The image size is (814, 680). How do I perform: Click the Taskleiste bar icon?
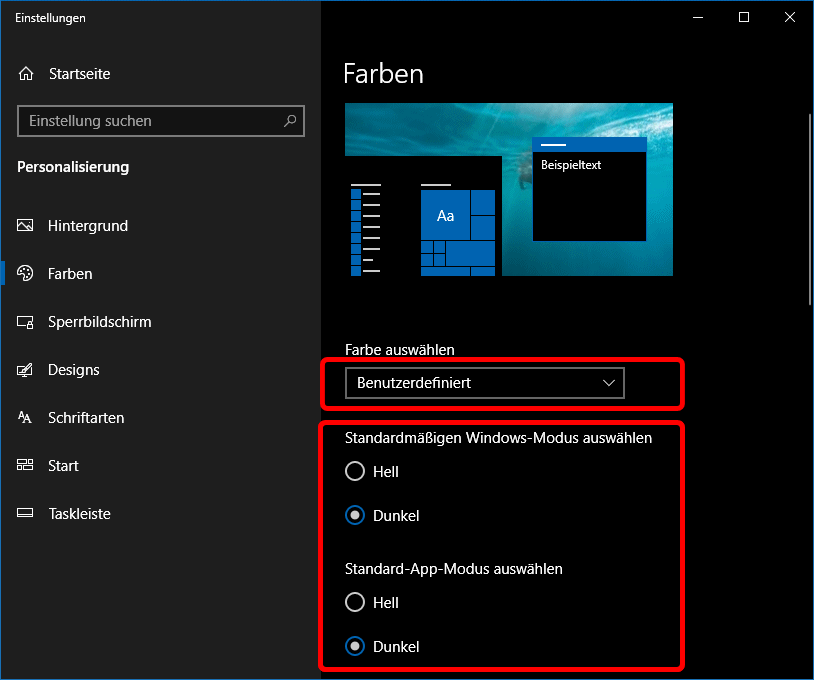(26, 514)
